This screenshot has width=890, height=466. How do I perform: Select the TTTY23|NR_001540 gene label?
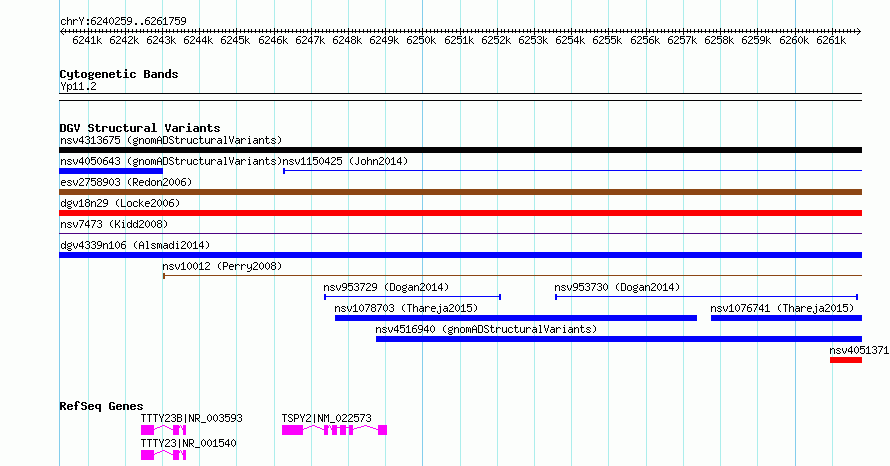click(x=188, y=443)
